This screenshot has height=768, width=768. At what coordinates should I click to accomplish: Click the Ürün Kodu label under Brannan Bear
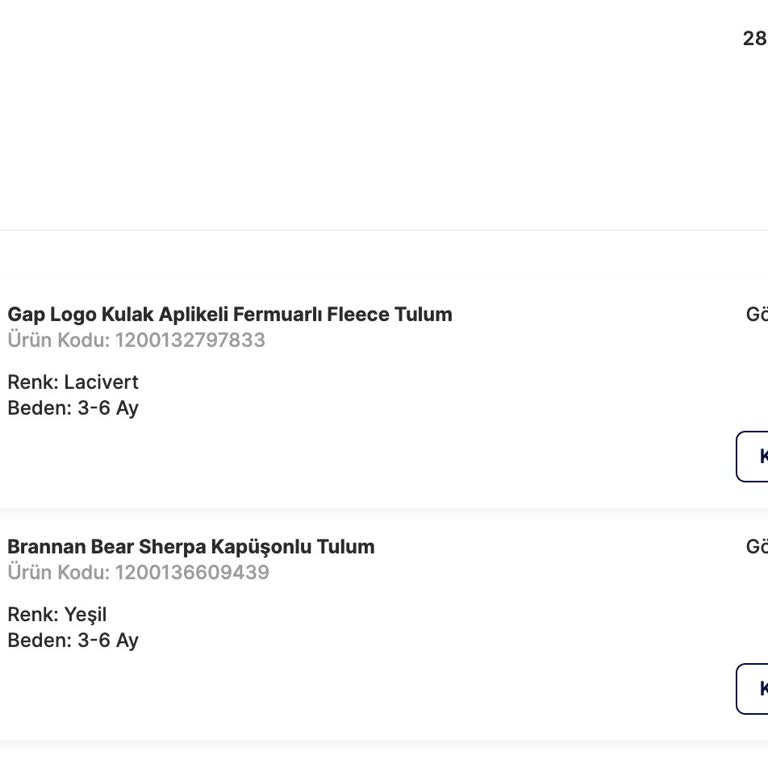tap(58, 573)
